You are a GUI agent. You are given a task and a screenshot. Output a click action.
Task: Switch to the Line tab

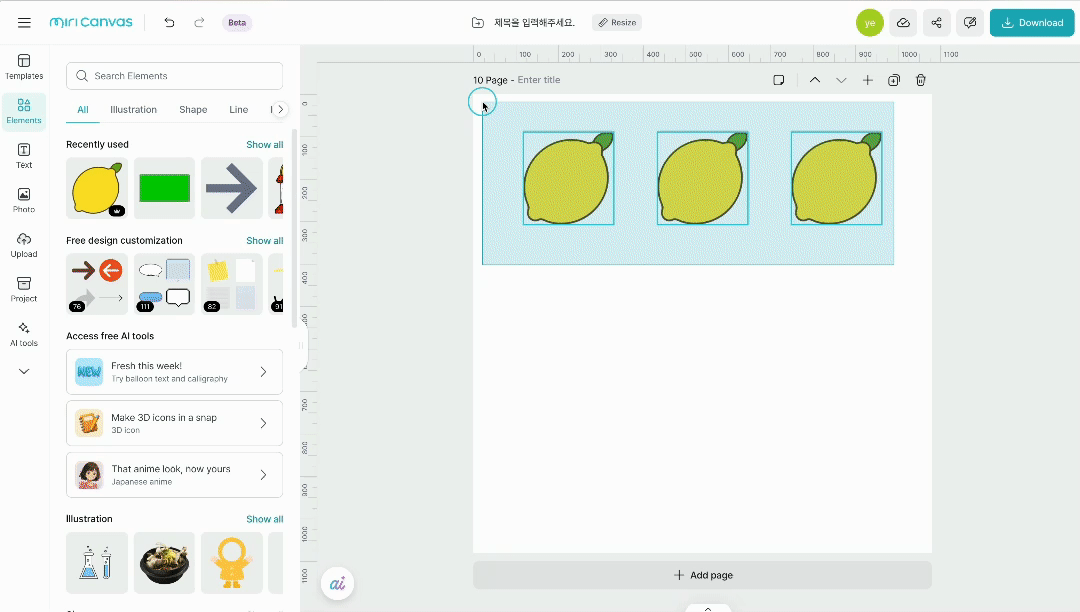[238, 109]
